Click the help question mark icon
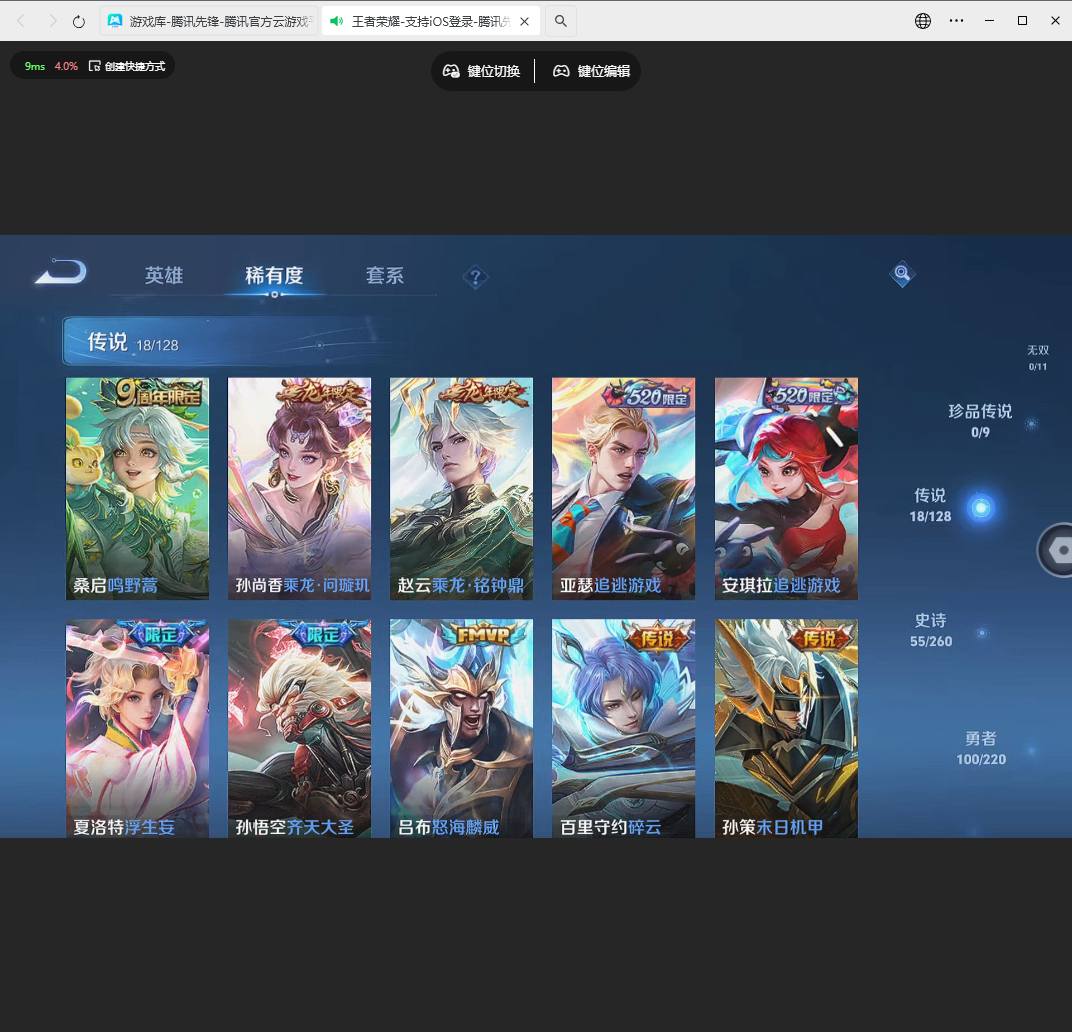This screenshot has height=1032, width=1072. 476,277
